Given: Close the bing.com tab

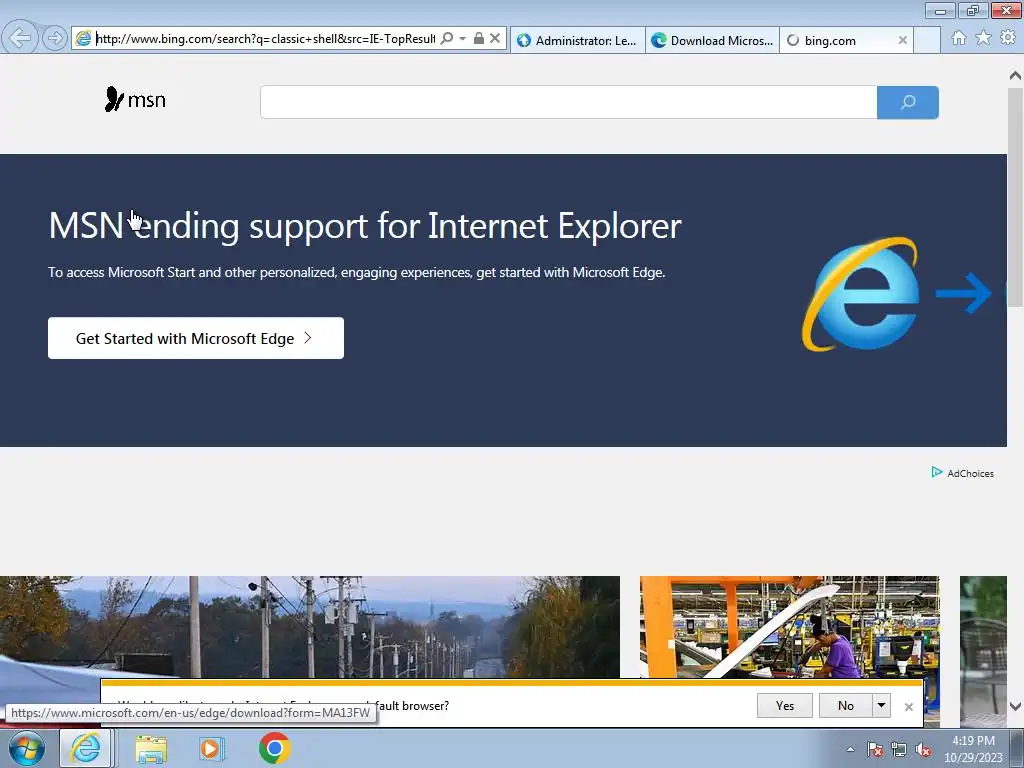Looking at the screenshot, I should [903, 40].
